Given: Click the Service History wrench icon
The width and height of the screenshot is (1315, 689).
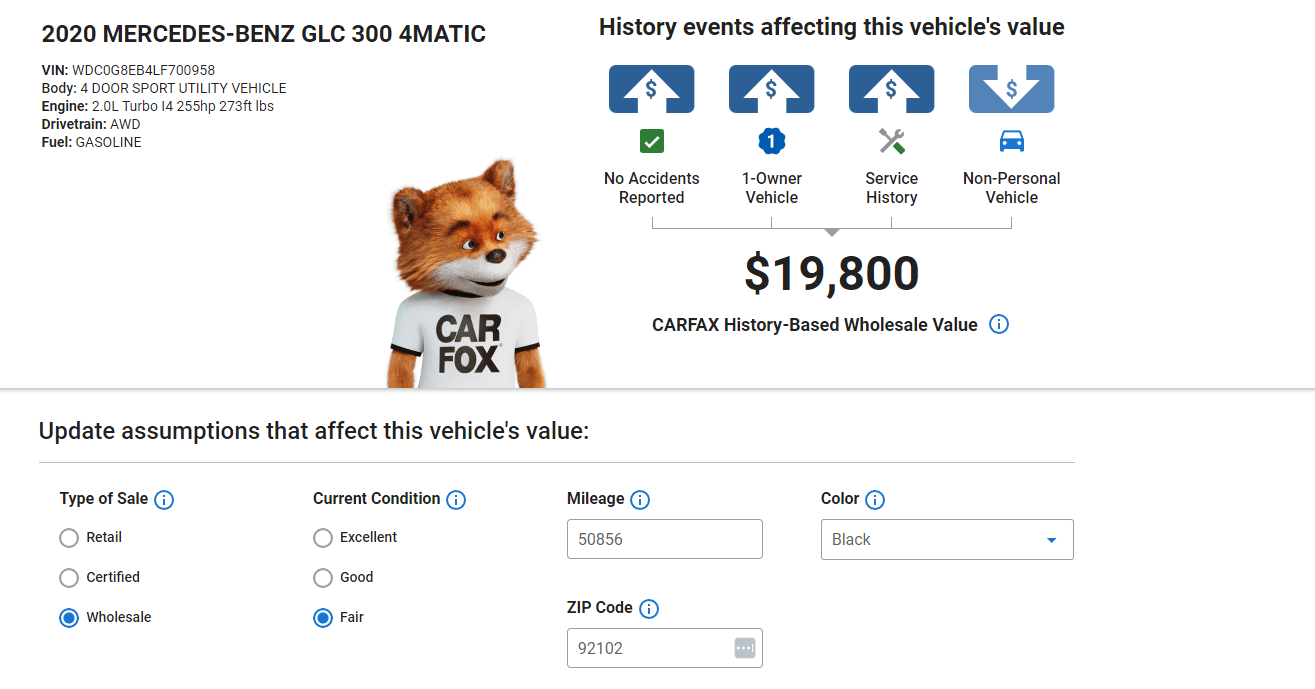Looking at the screenshot, I should pos(891,141).
